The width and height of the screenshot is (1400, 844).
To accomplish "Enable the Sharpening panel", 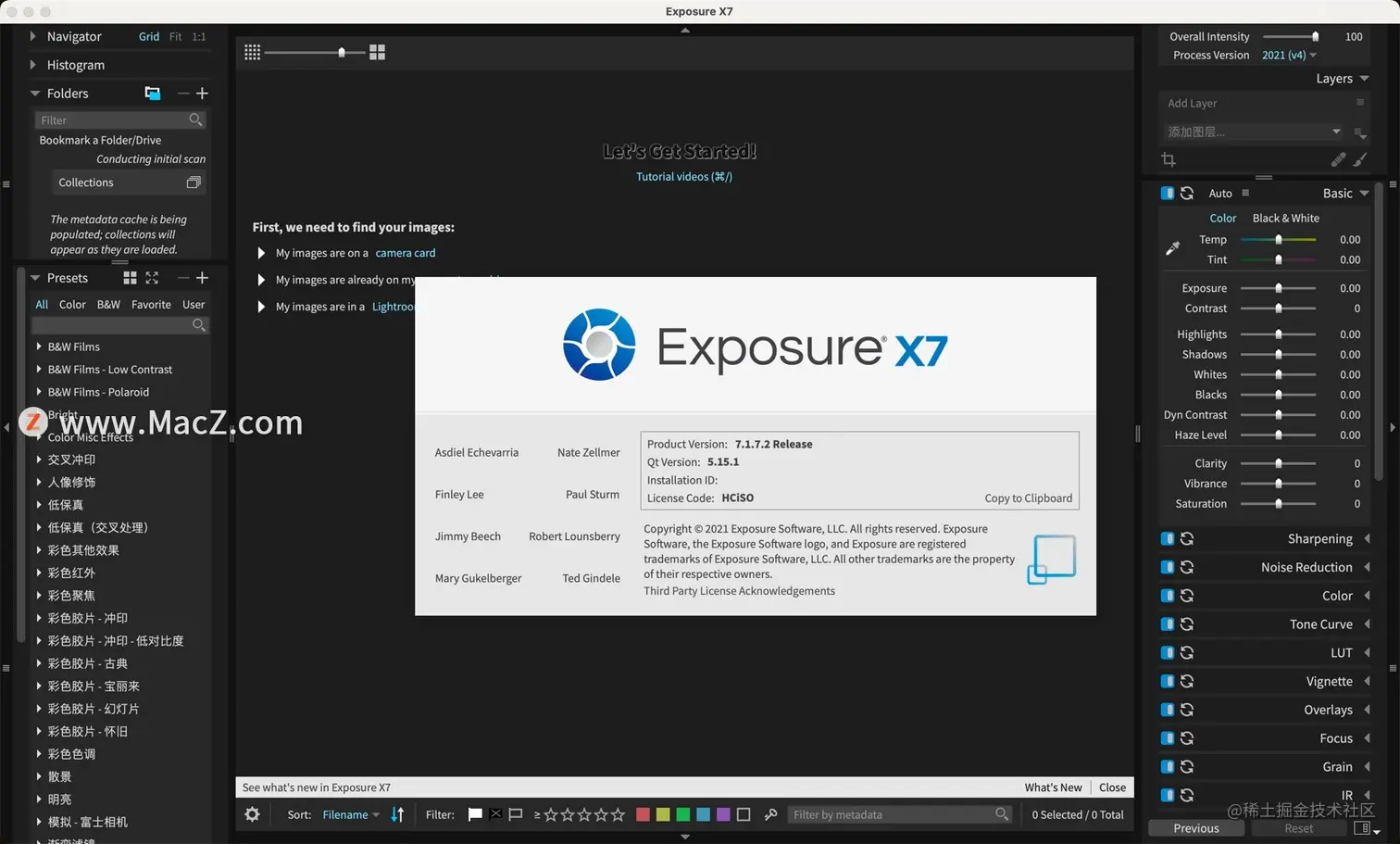I will [1166, 538].
